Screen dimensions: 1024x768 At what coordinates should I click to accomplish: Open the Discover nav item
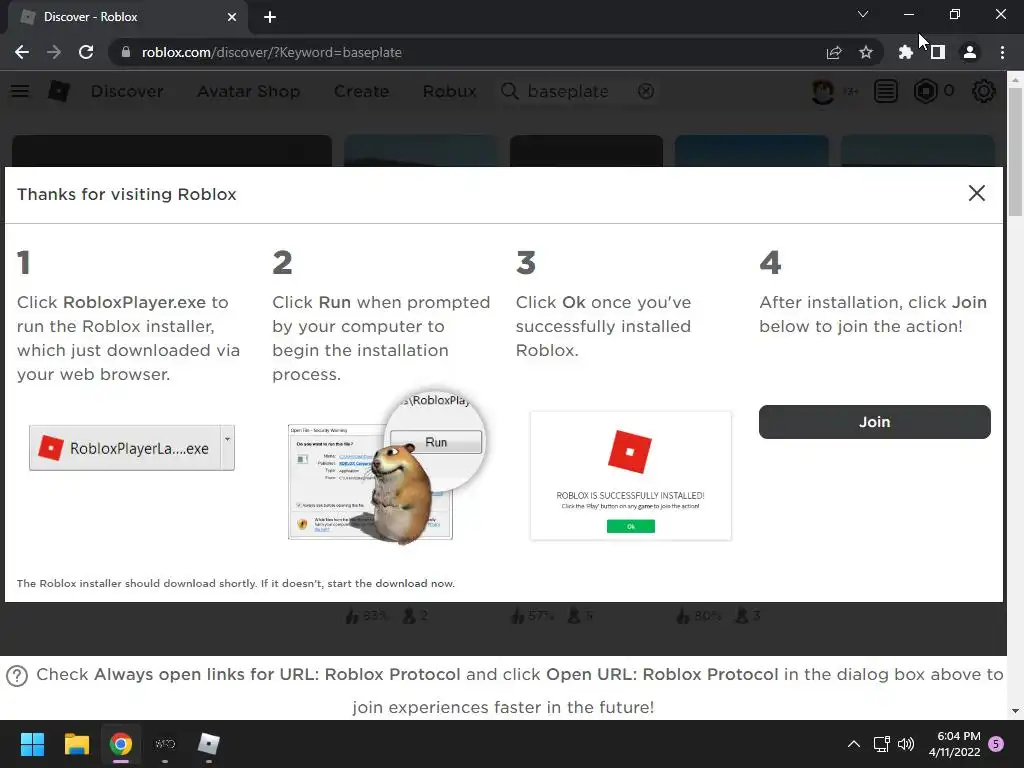tap(127, 91)
